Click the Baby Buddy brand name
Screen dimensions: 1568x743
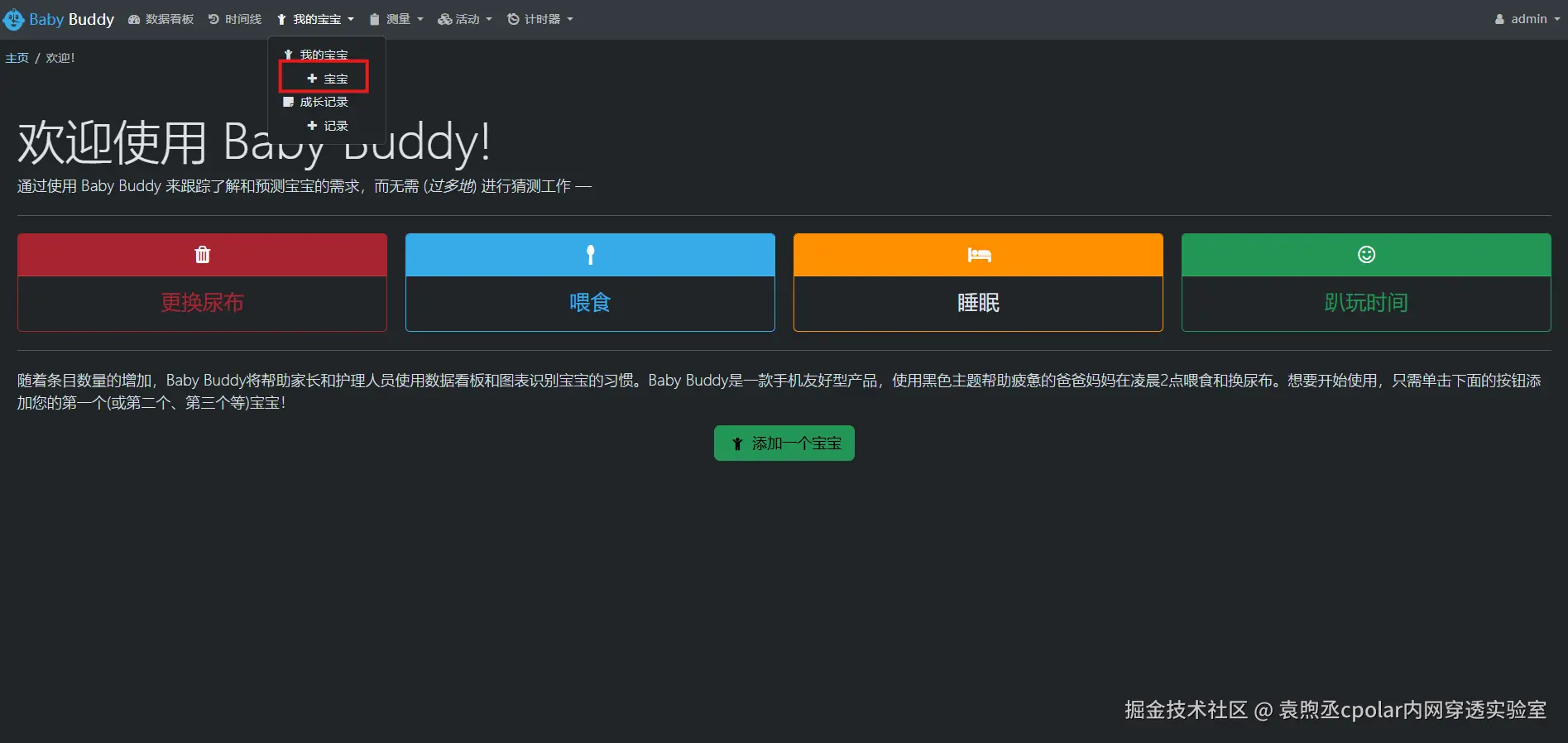click(72, 19)
